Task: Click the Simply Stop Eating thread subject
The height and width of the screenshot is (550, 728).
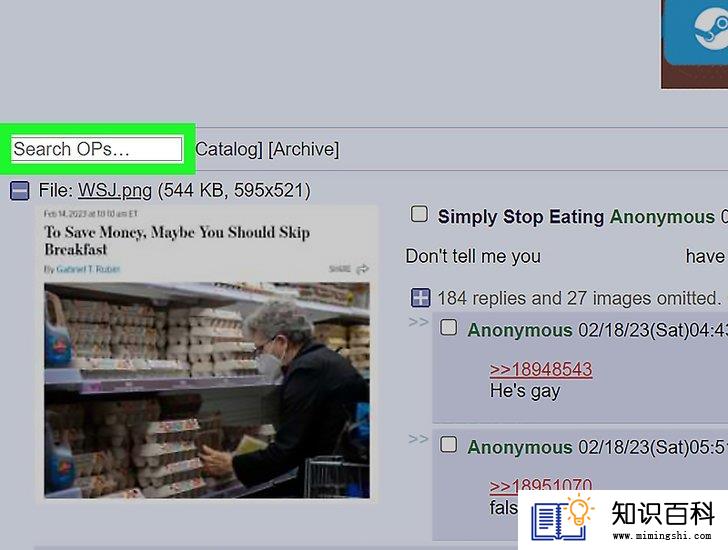Action: pos(521,217)
